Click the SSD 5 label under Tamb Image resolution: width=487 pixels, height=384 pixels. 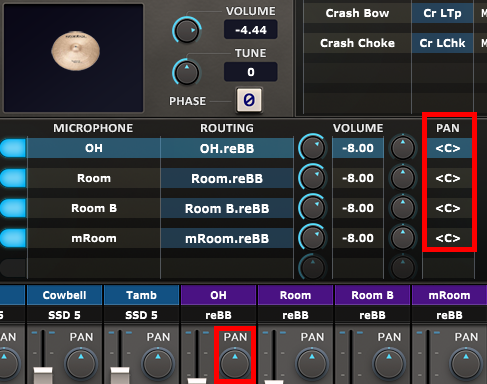tap(141, 315)
